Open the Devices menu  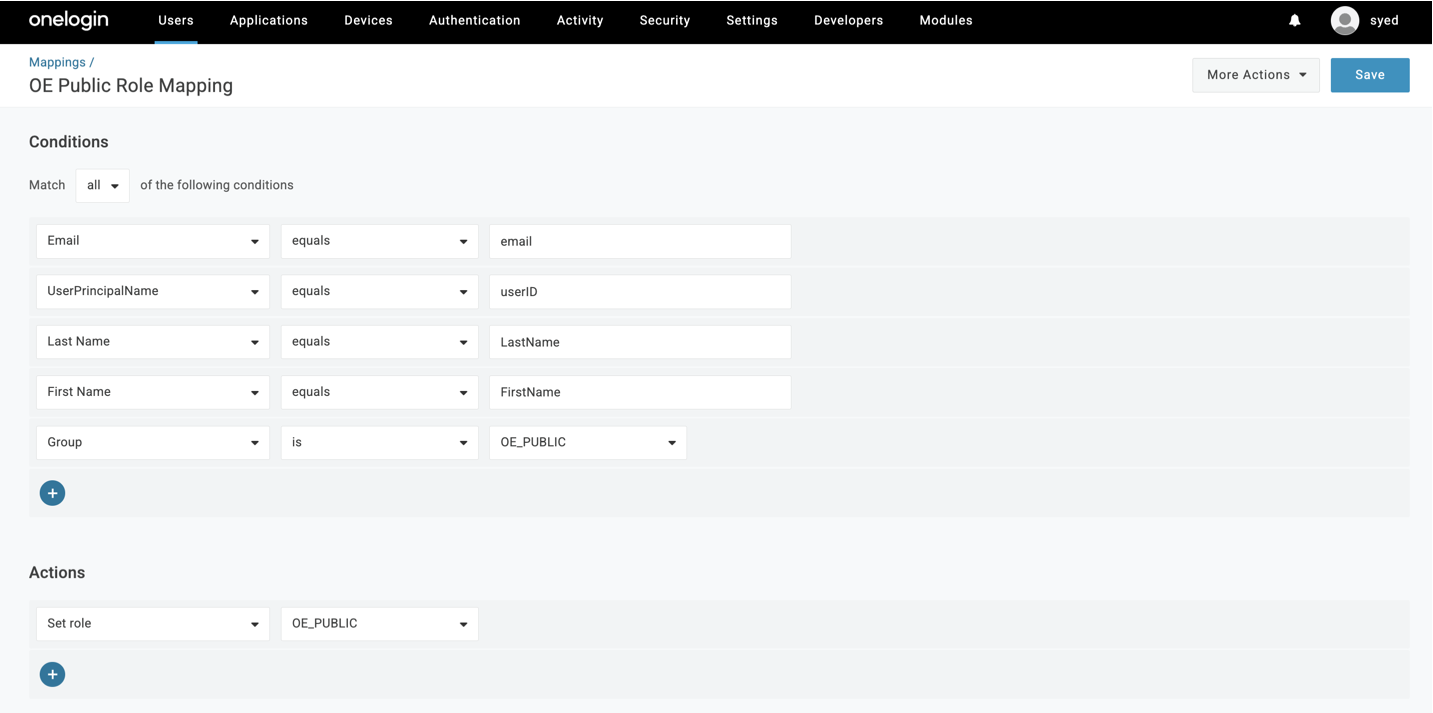click(368, 20)
